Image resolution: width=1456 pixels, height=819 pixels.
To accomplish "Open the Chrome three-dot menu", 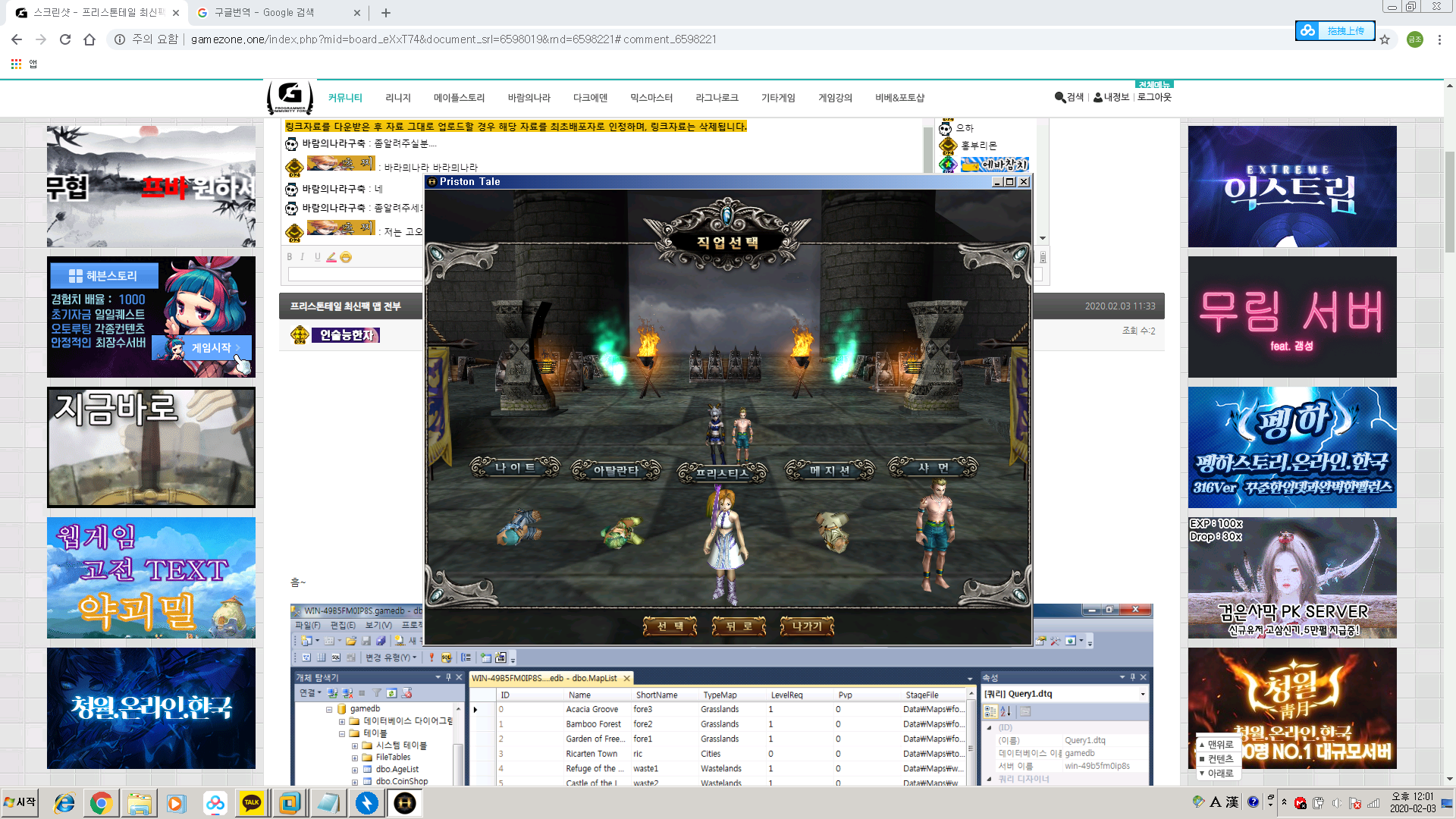I will 1439,39.
